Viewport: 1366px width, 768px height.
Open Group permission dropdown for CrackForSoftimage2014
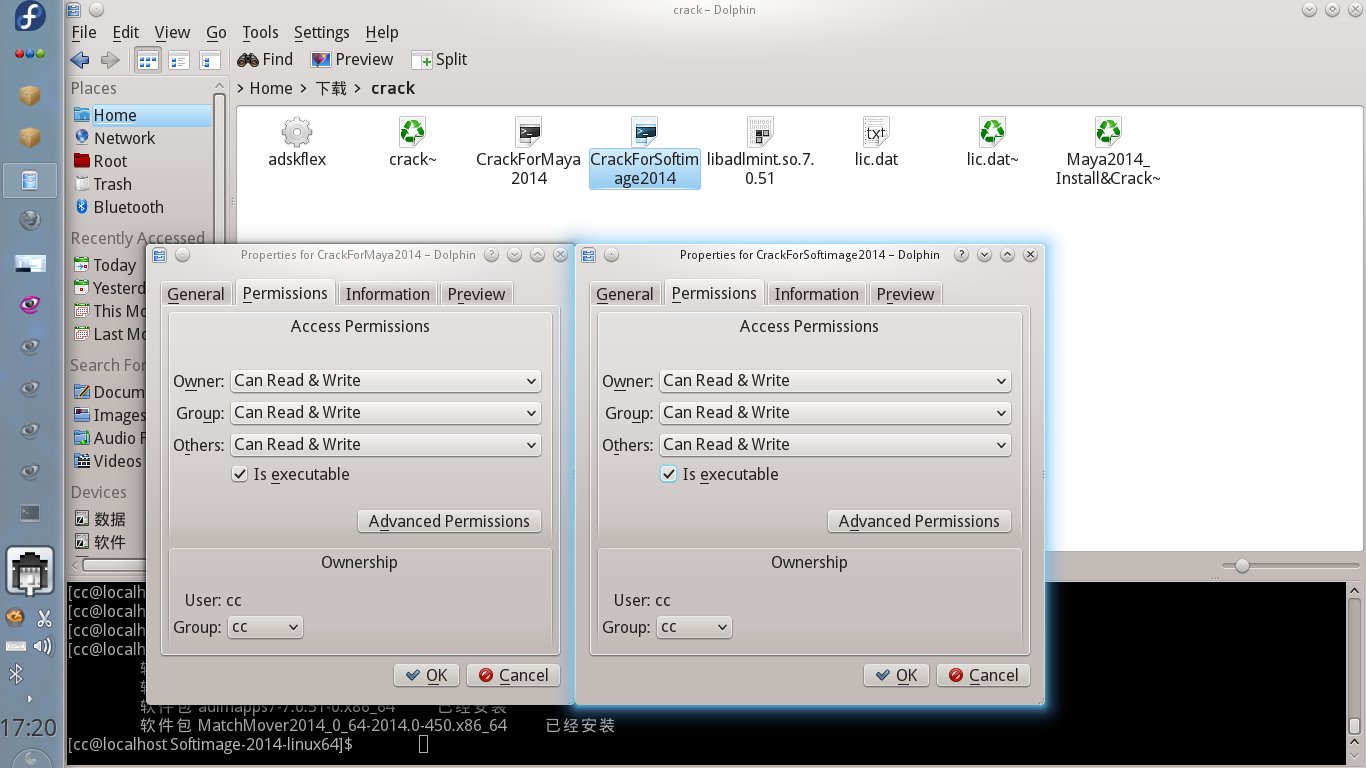click(835, 413)
